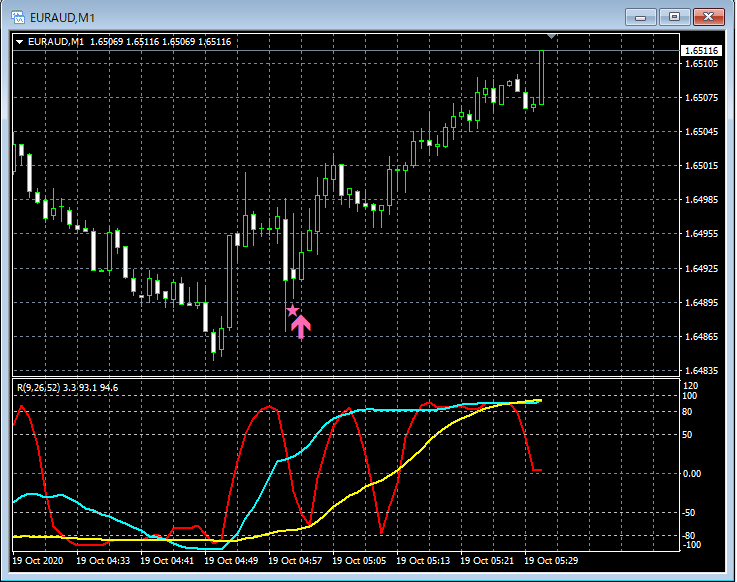Click the 1.64955 price scale value
The height and width of the screenshot is (582, 737).
(x=701, y=234)
